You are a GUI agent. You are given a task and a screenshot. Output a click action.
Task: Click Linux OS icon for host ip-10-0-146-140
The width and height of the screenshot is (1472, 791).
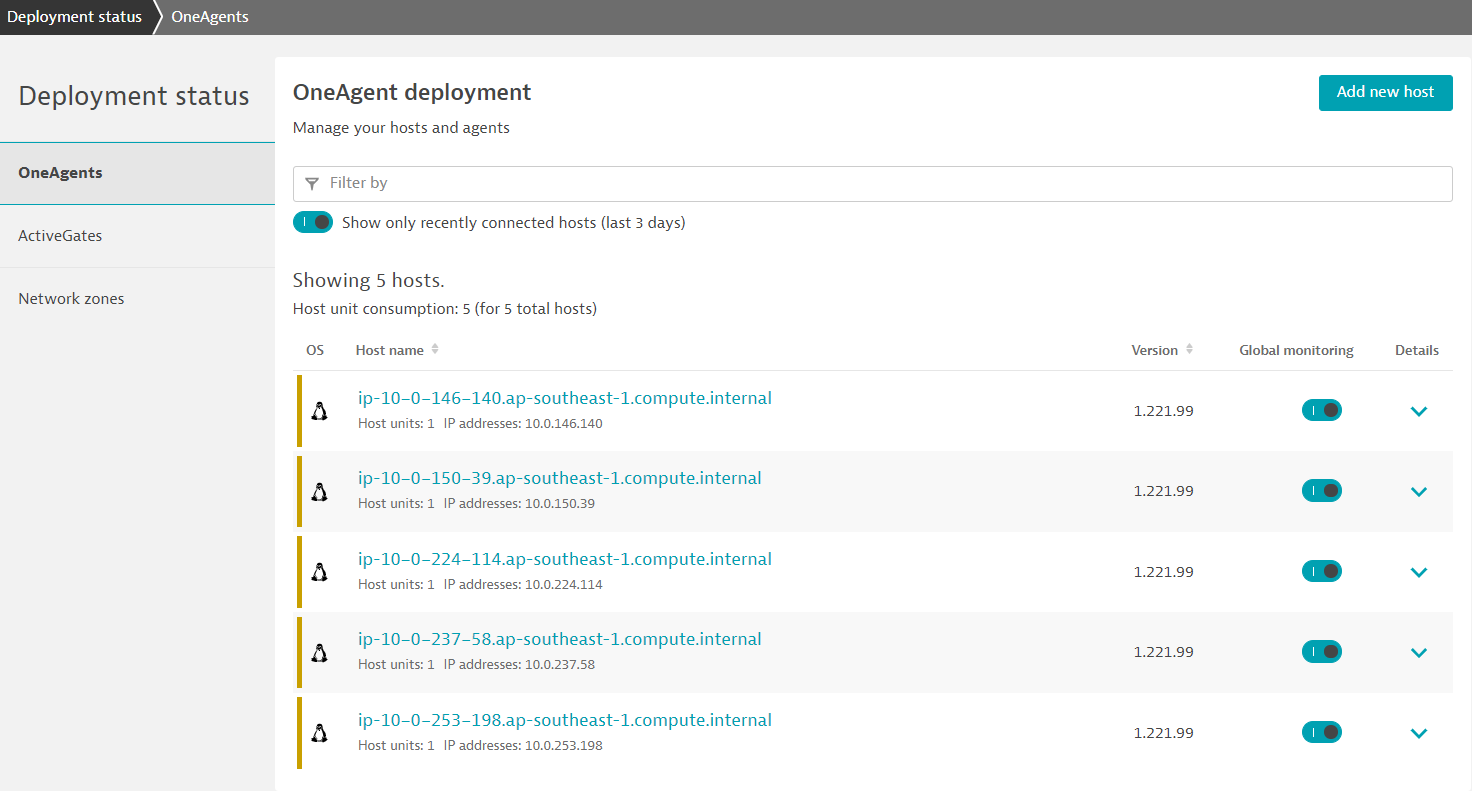click(x=319, y=411)
